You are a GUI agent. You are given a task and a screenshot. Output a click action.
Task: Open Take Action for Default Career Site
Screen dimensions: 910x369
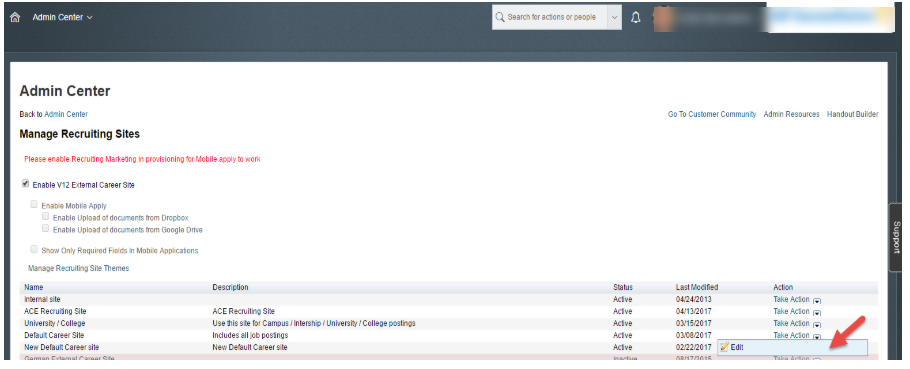797,335
